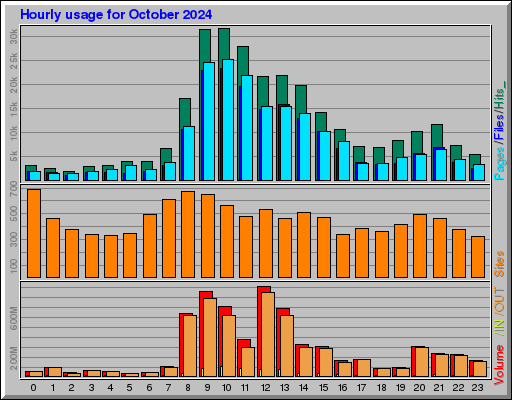Click the hour 12 axis label
This screenshot has width=512, height=400.
coord(265,388)
